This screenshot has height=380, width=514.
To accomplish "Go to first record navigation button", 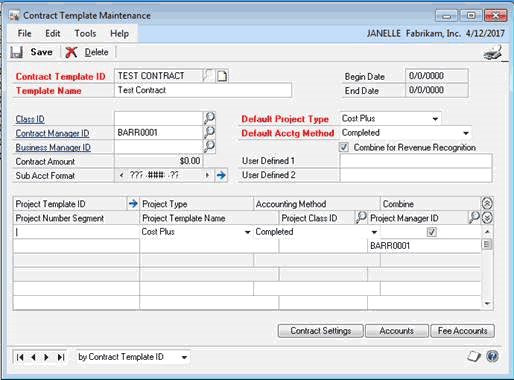I will point(20,357).
